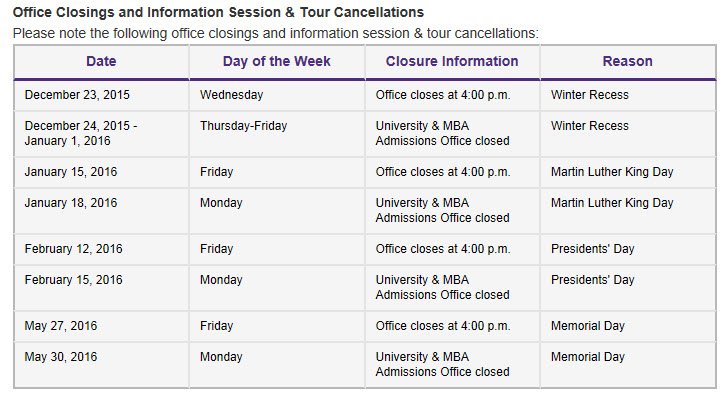
Task: Click the "Office Closings and Information Session" heading
Action: [x=218, y=13]
